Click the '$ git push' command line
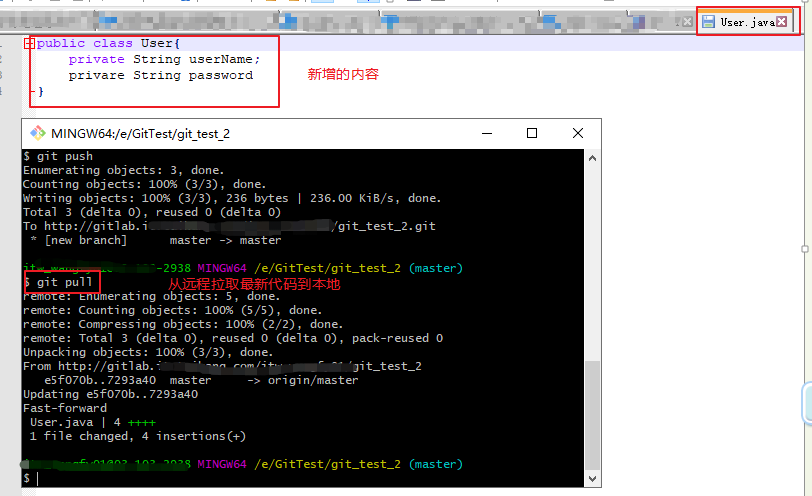Viewport: 812px width, 496px height. [58, 156]
